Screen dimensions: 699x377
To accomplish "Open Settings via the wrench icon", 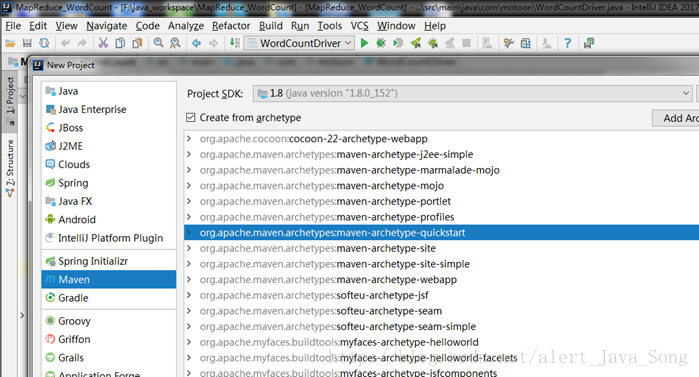I will 509,43.
